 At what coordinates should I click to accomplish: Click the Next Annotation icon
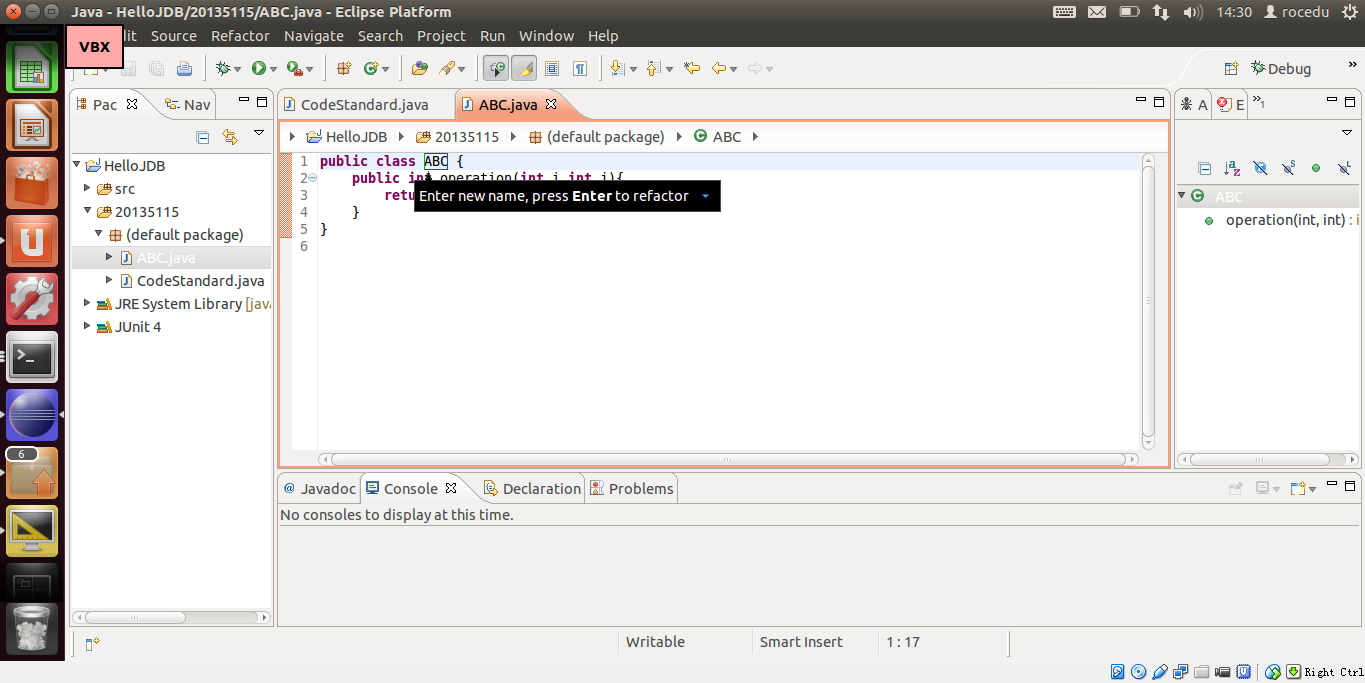[x=617, y=68]
